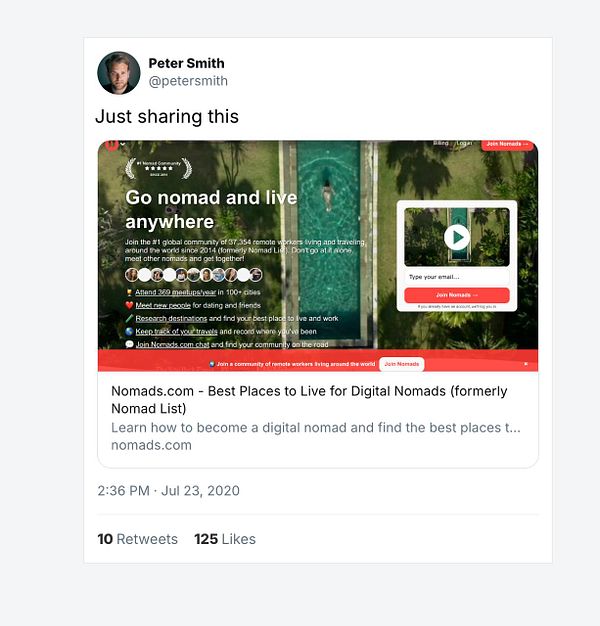Click the 'Research destinations' link
This screenshot has width=600, height=626.
pyautogui.click(x=171, y=319)
